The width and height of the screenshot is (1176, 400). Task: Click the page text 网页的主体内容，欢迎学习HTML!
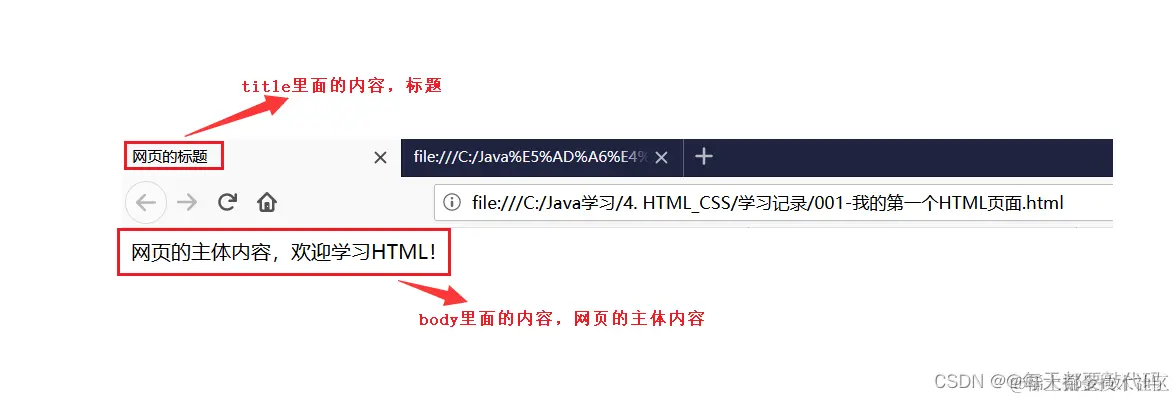click(283, 253)
